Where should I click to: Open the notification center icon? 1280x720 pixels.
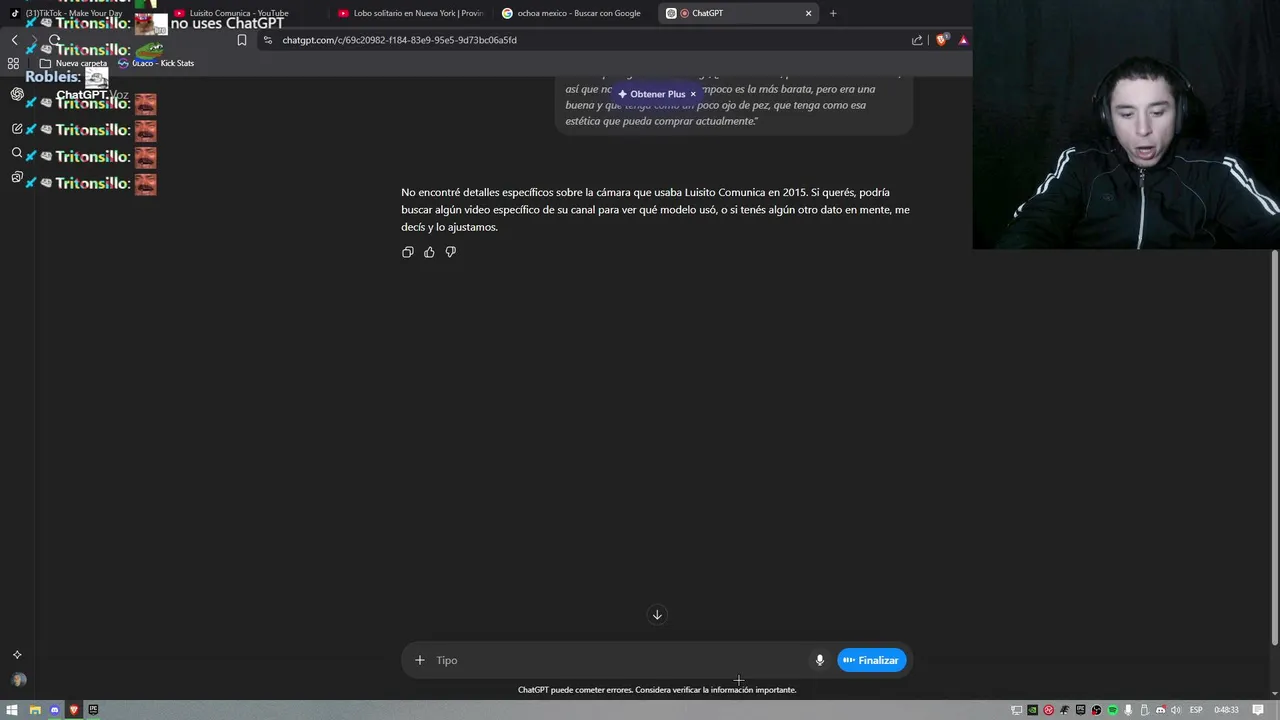pos(1258,710)
